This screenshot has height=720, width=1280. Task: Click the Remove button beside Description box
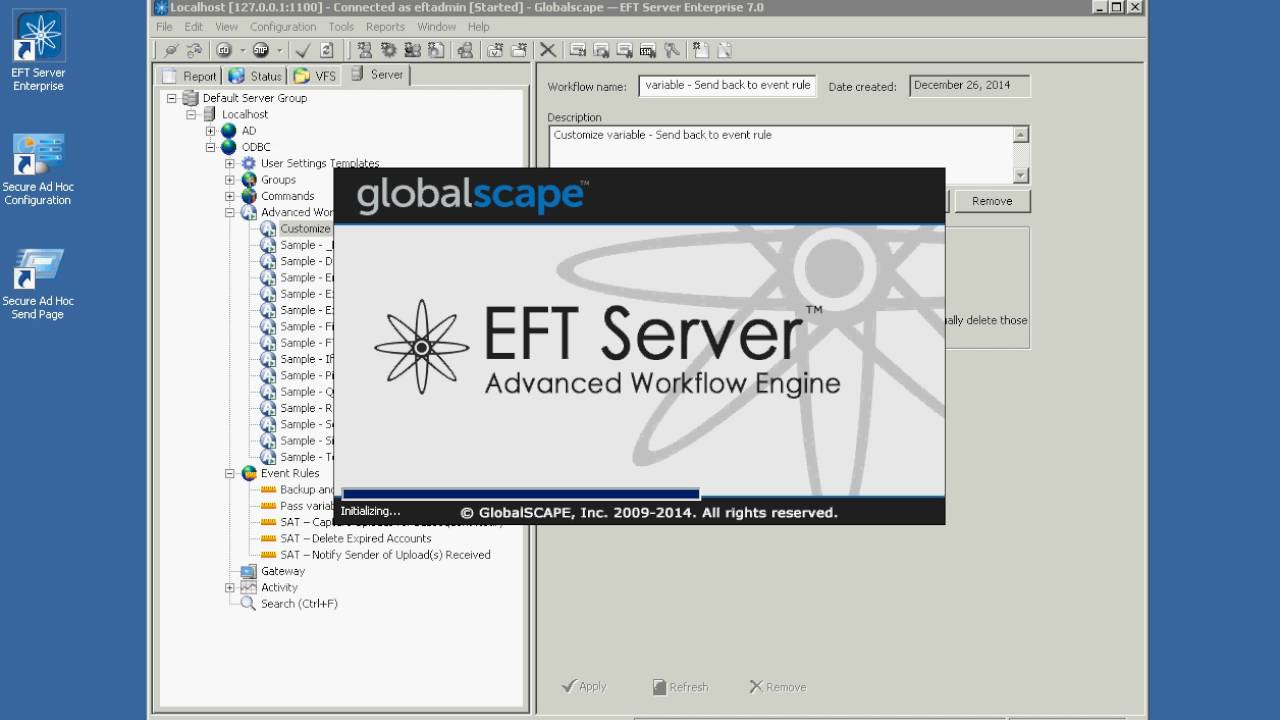click(x=992, y=201)
